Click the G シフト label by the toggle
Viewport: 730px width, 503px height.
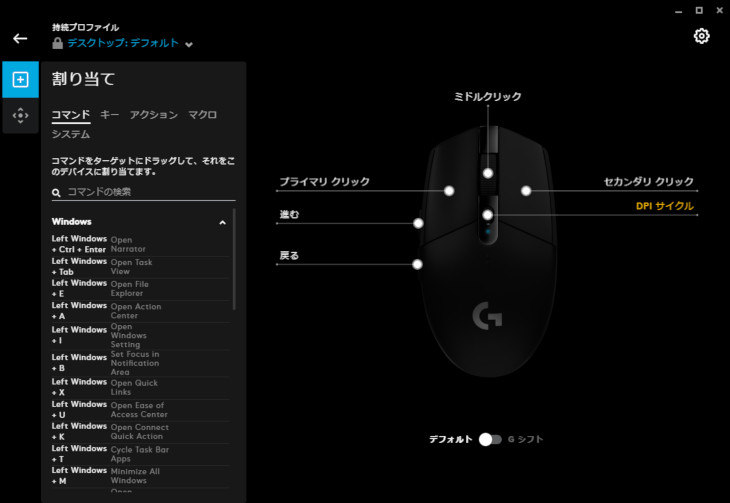525,439
